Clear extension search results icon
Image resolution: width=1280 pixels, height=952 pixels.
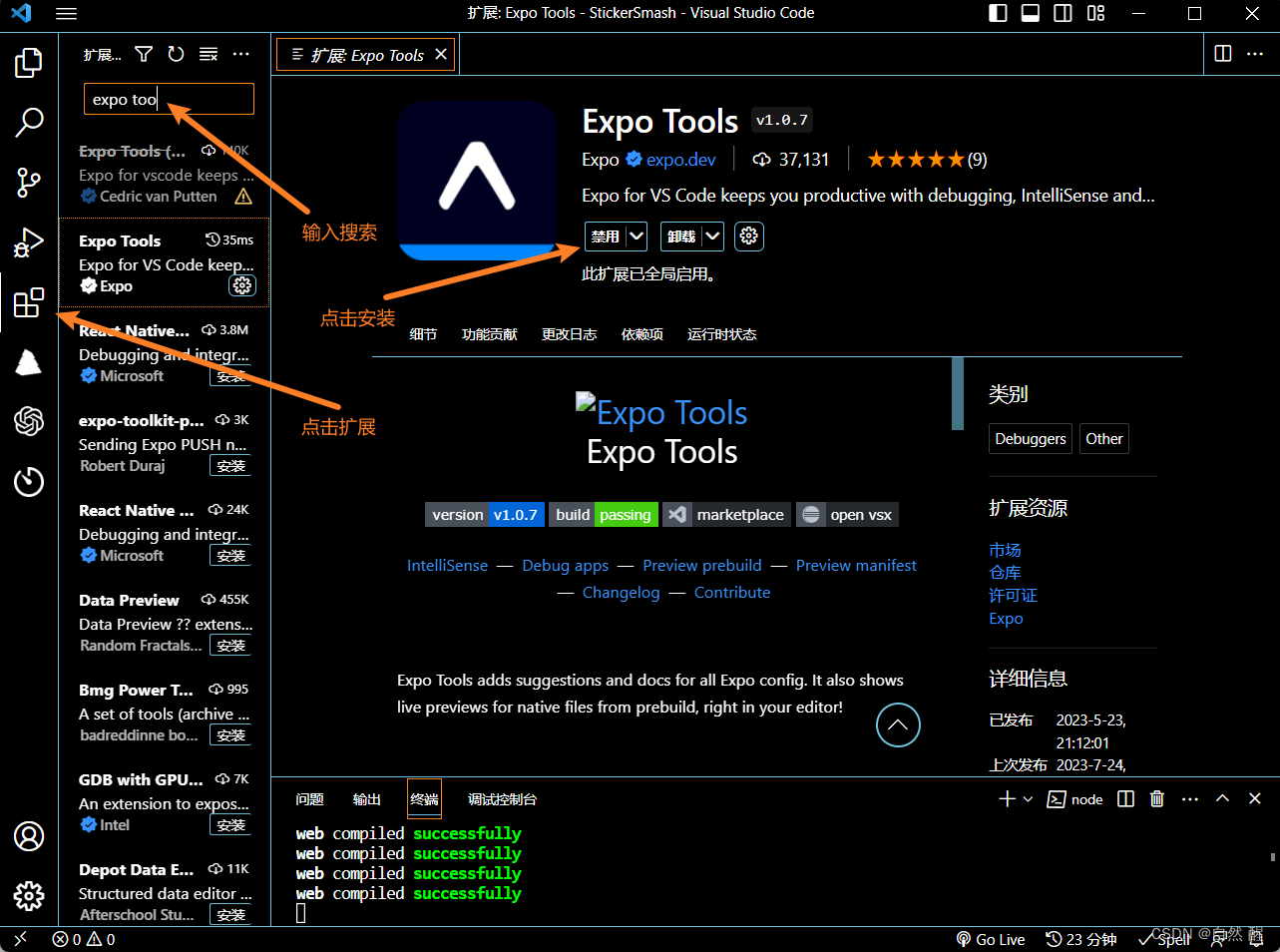pos(209,54)
